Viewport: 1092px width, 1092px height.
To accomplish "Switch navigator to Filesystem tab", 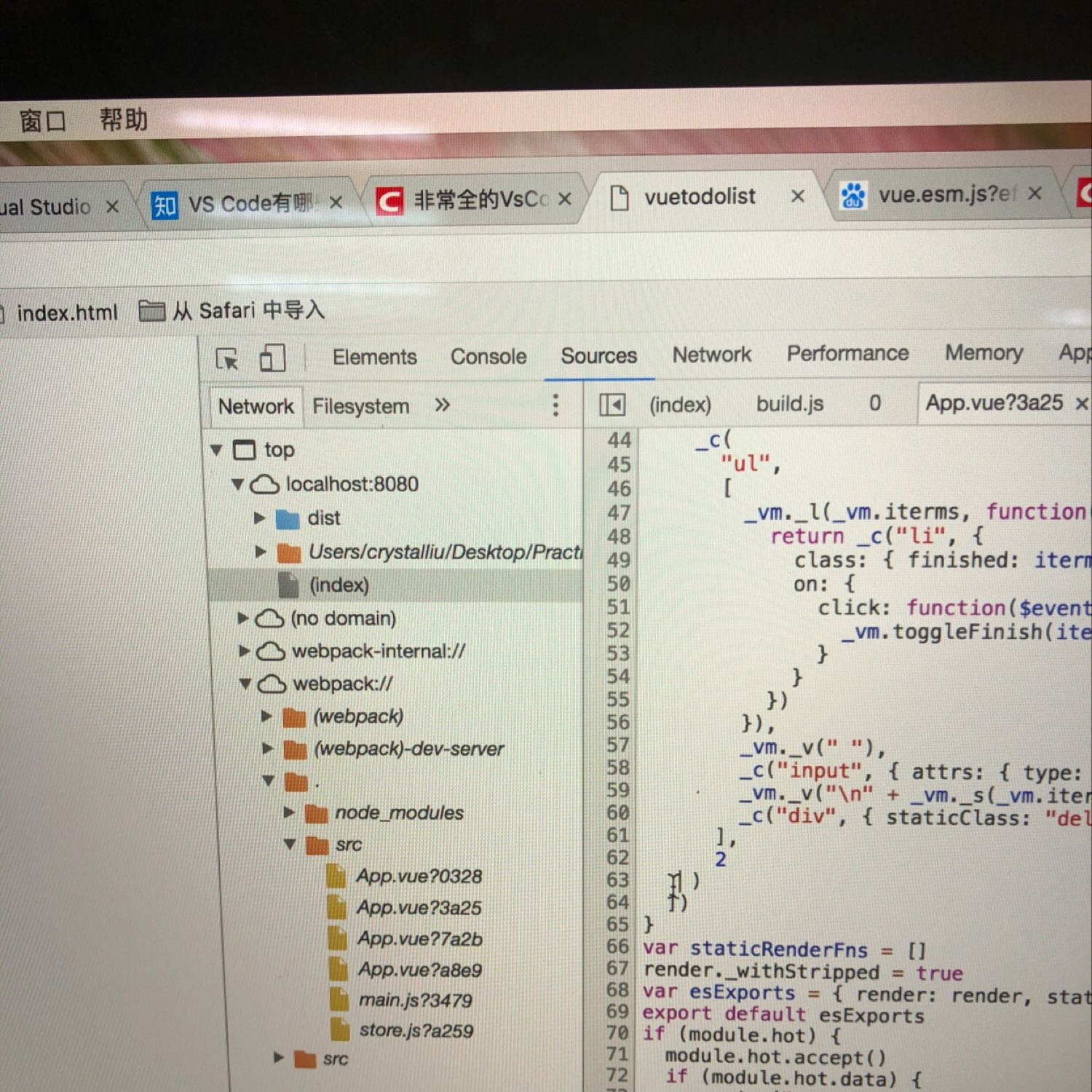I will pyautogui.click(x=360, y=406).
